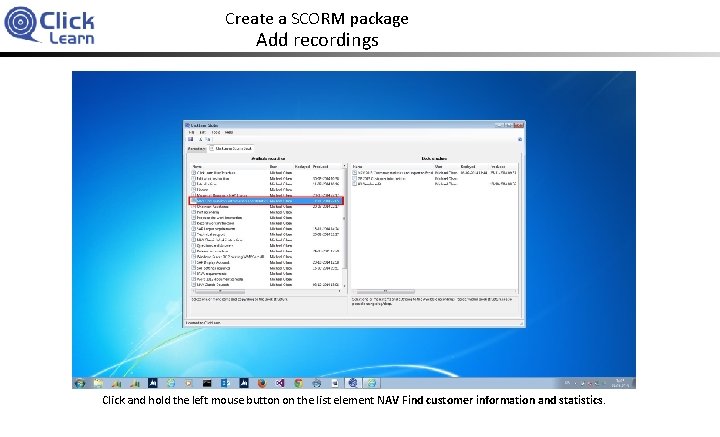Sort the available recordings list by User column
This screenshot has height=437, width=720.
point(281,167)
